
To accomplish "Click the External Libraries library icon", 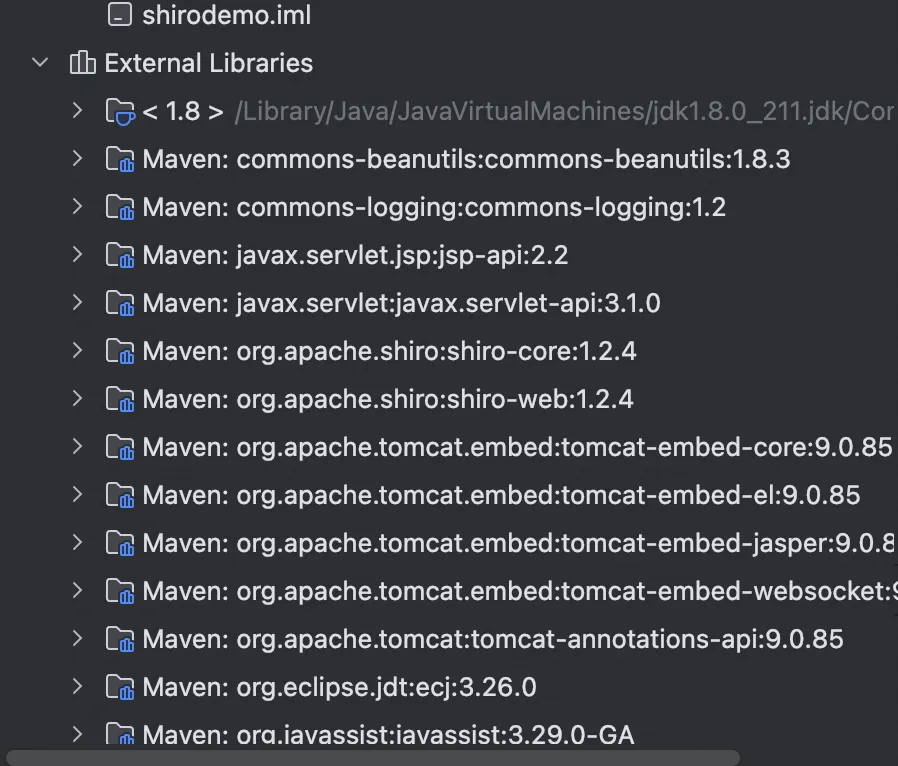I will 82,63.
